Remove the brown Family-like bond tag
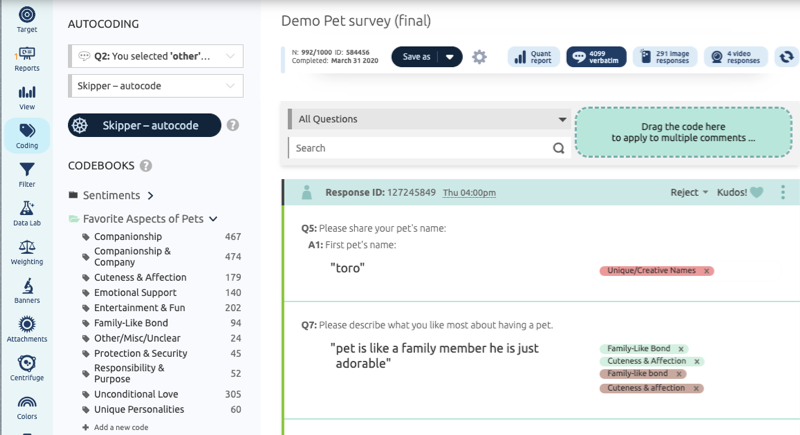 coord(679,374)
